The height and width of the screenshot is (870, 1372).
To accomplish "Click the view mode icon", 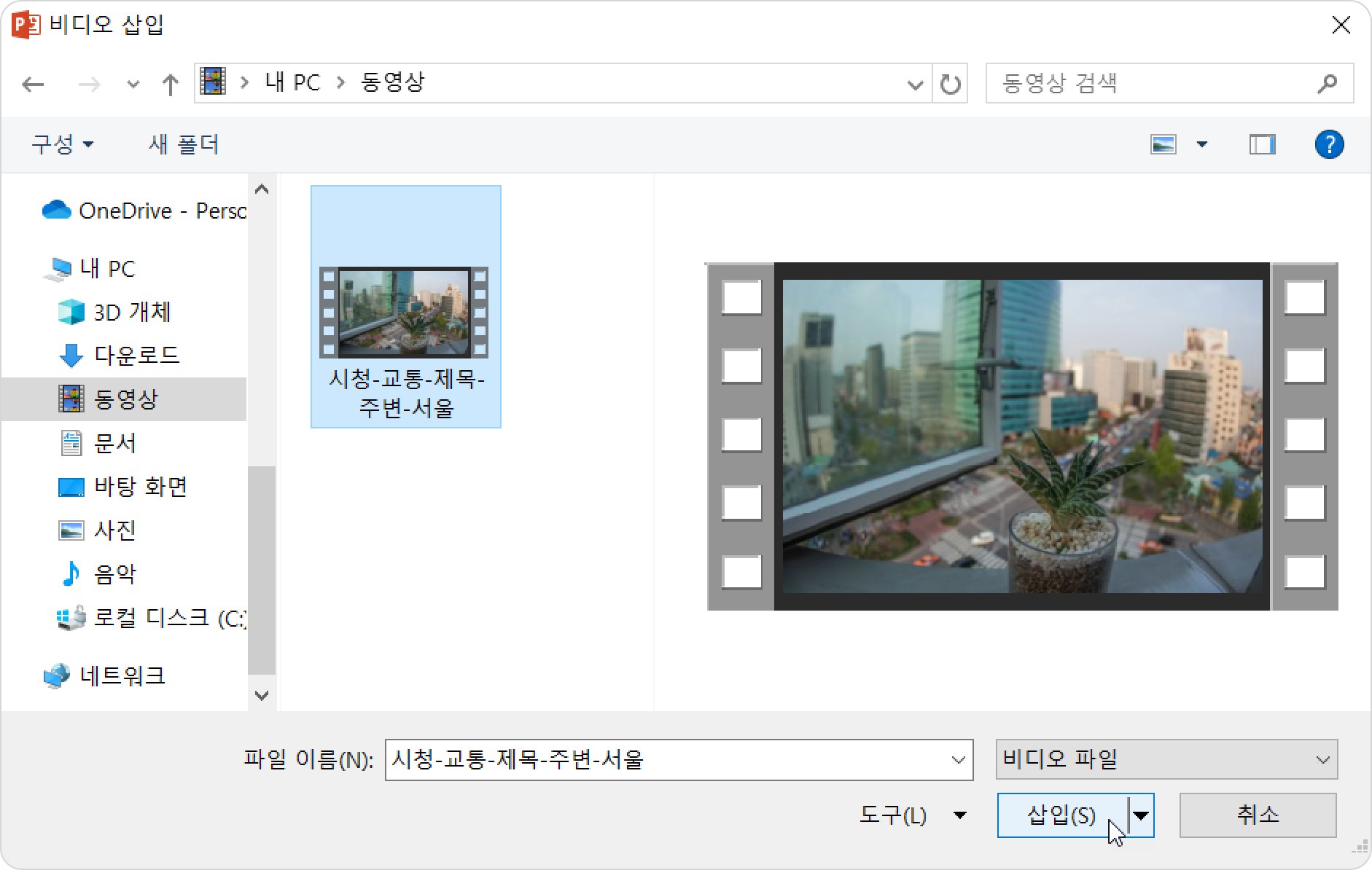I will [1164, 144].
